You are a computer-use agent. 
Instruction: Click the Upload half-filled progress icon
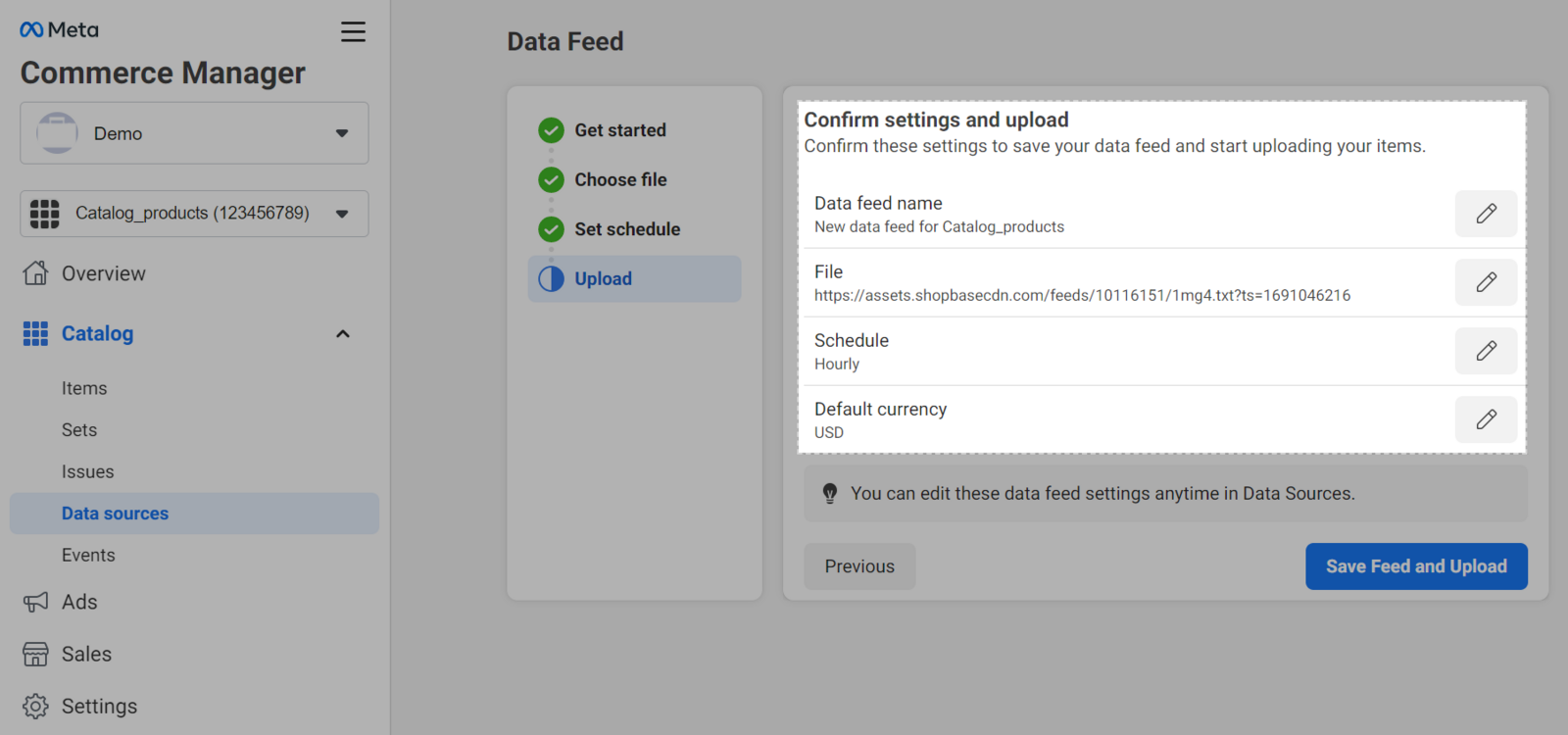coord(551,278)
